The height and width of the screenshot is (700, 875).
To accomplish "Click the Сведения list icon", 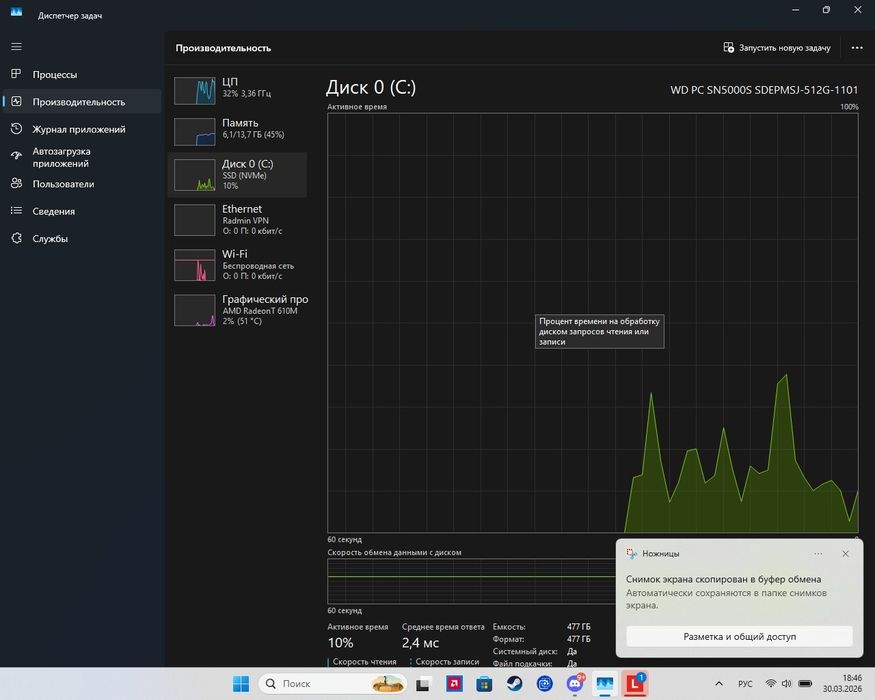I will 16,210.
